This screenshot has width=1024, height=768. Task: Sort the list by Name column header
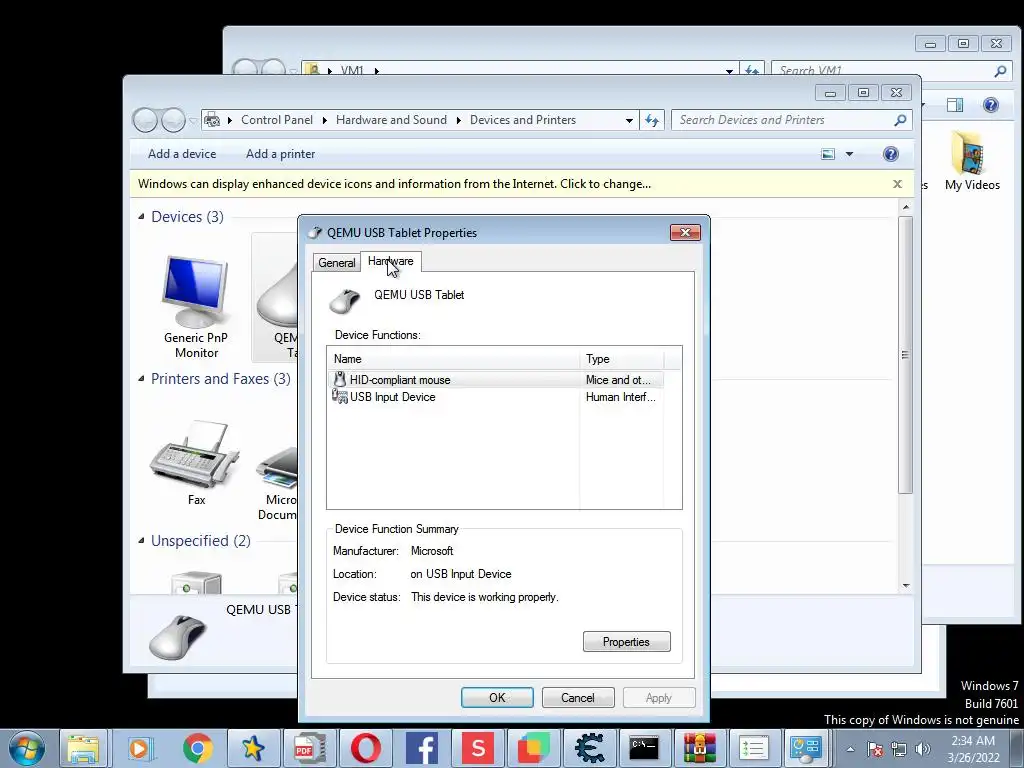(453, 359)
